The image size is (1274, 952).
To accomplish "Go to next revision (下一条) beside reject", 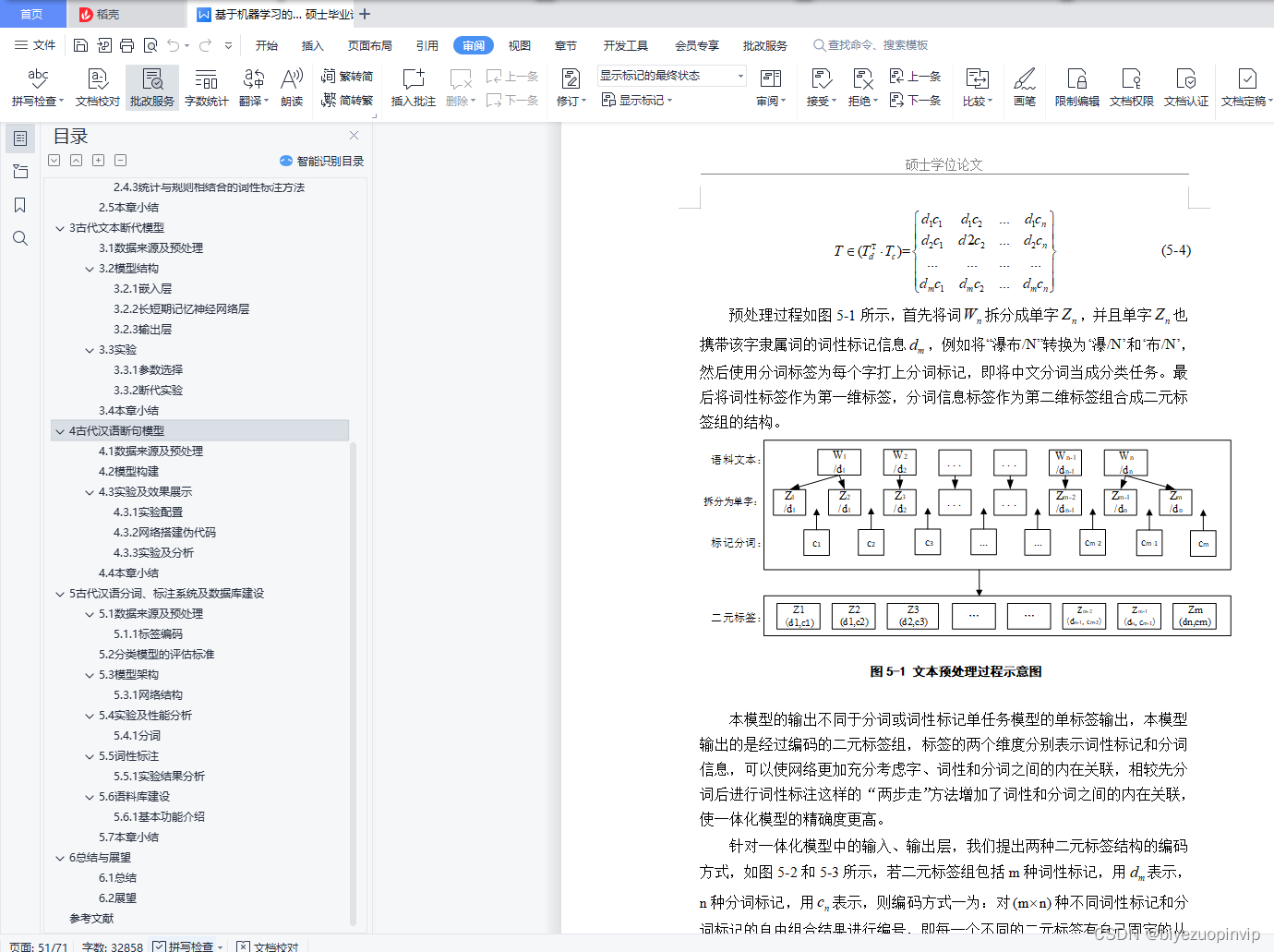I will point(915,100).
